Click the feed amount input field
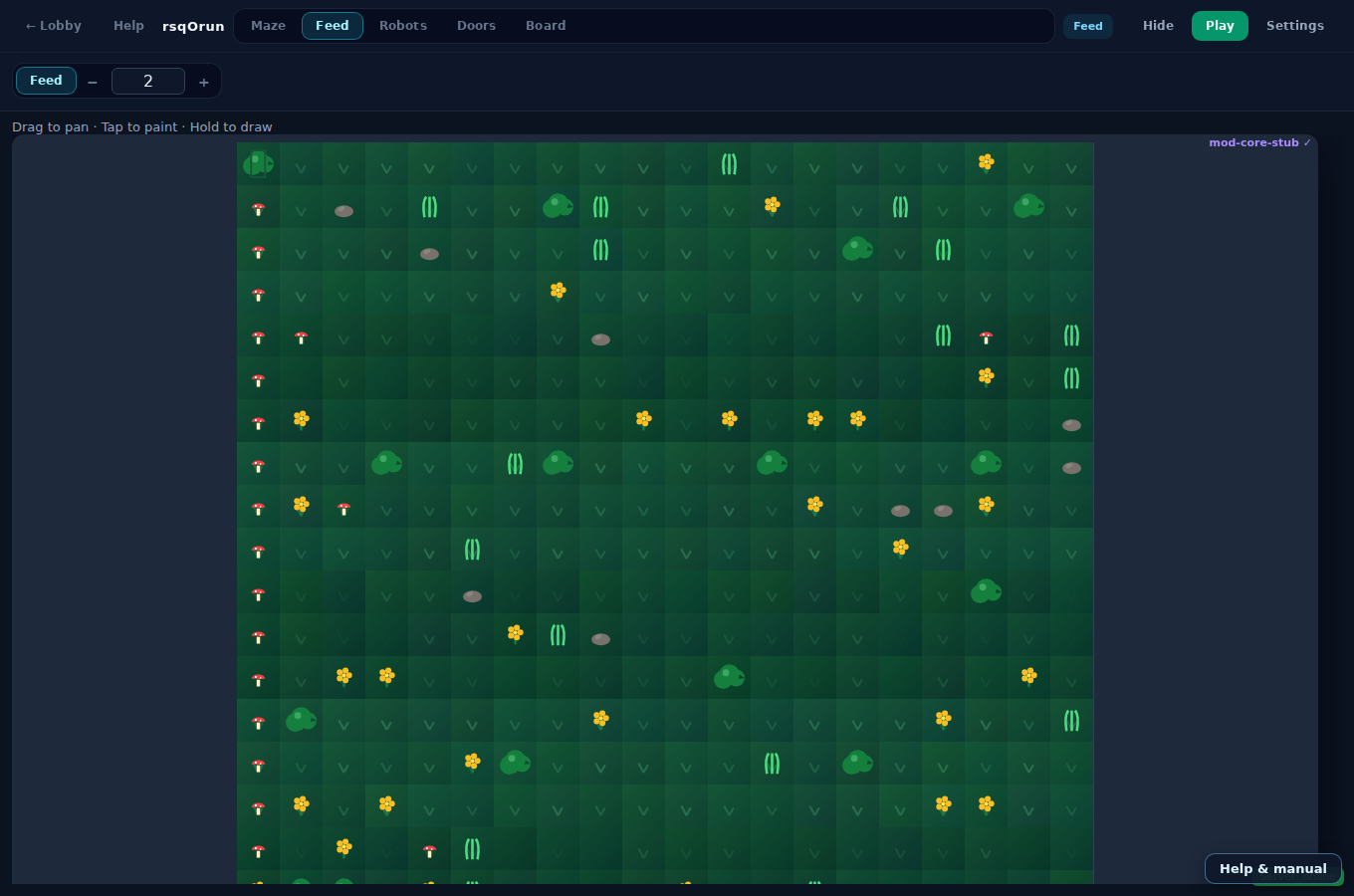 tap(148, 82)
